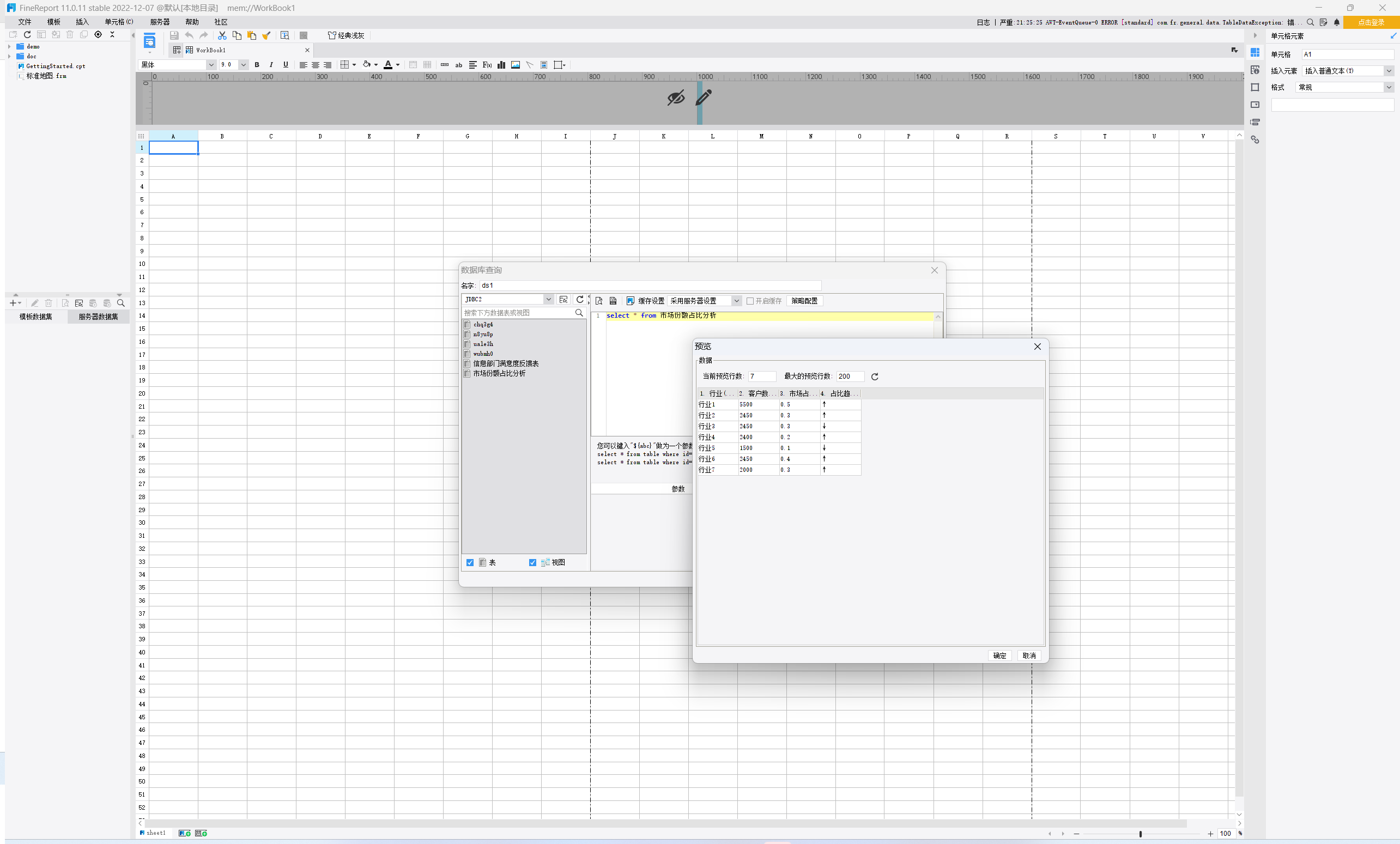Image resolution: width=1400 pixels, height=844 pixels.
Task: Click the hidden-eye icon in parameter pane
Action: pyautogui.click(x=676, y=98)
